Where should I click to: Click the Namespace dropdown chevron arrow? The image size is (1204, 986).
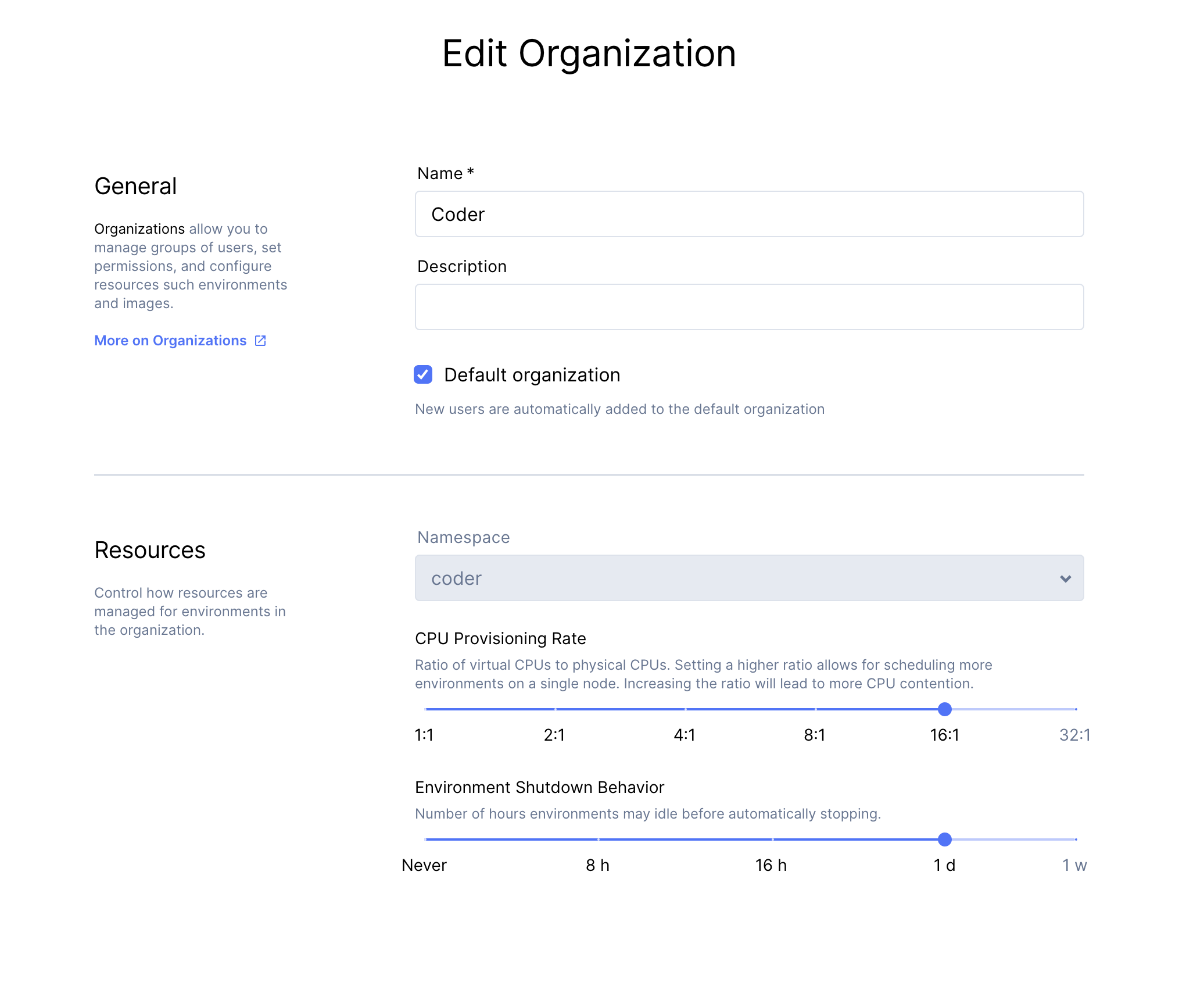click(x=1065, y=578)
